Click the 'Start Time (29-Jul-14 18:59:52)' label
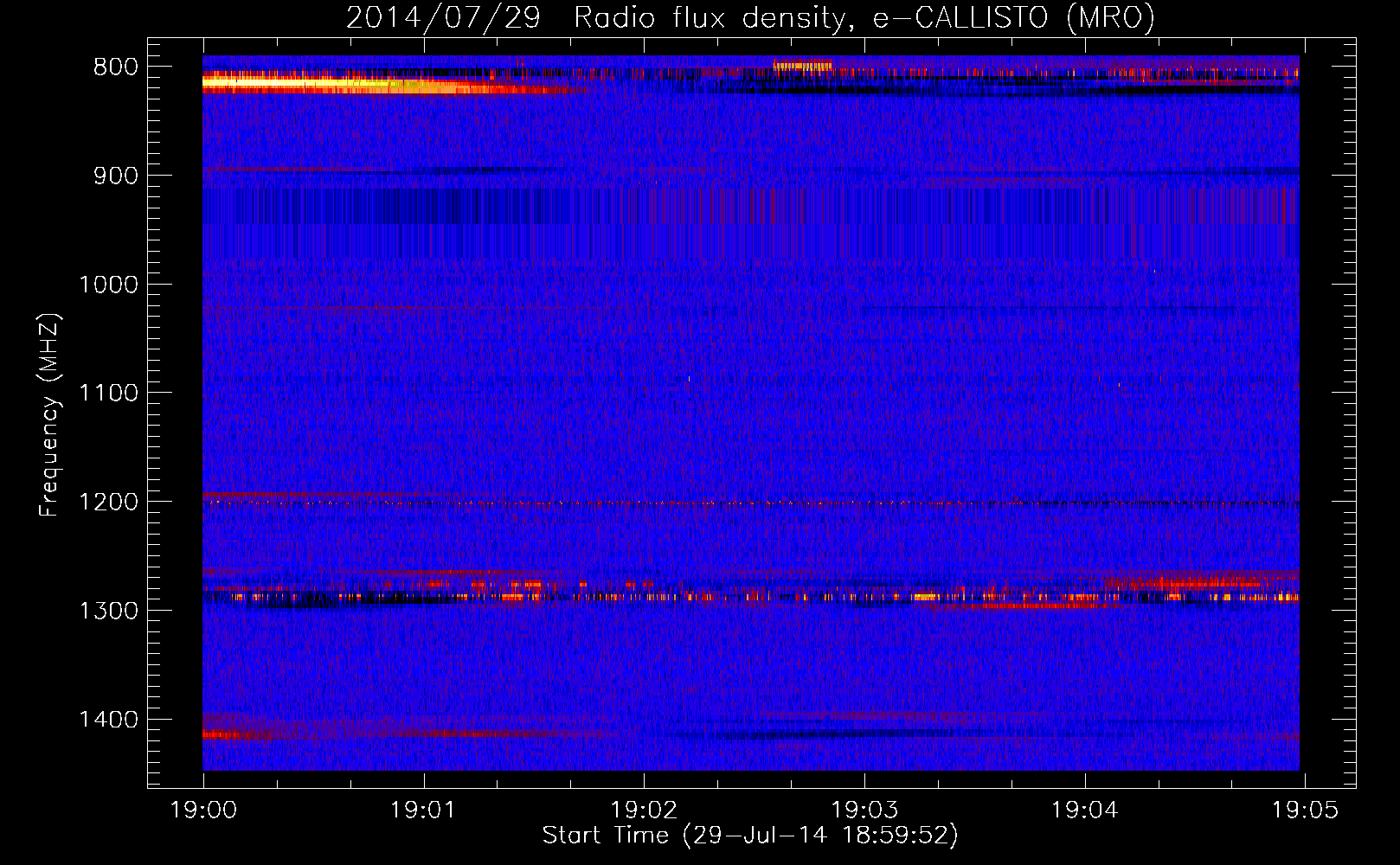The image size is (1400, 865). point(750,836)
